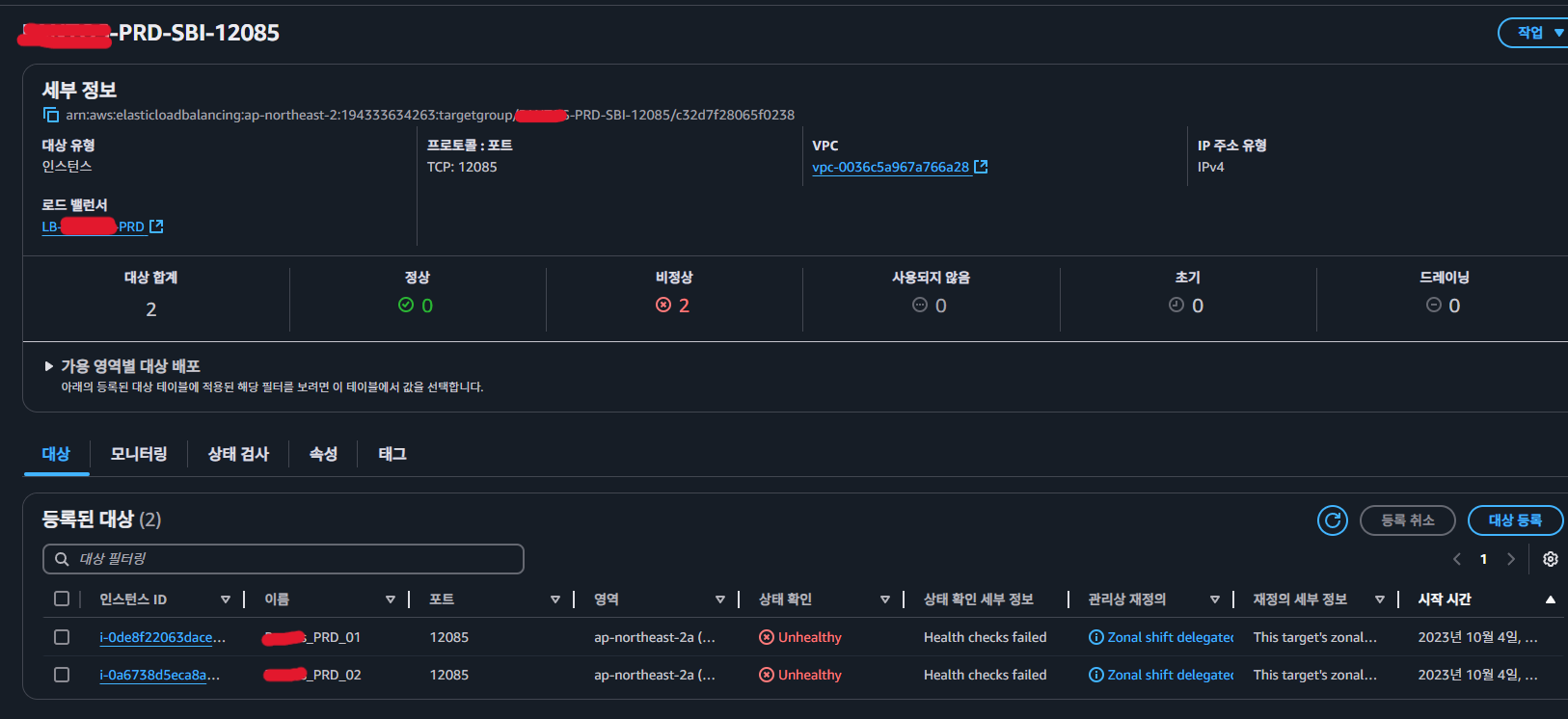Click the 대상 등록 button
This screenshot has height=719, width=1568.
pyautogui.click(x=1514, y=520)
